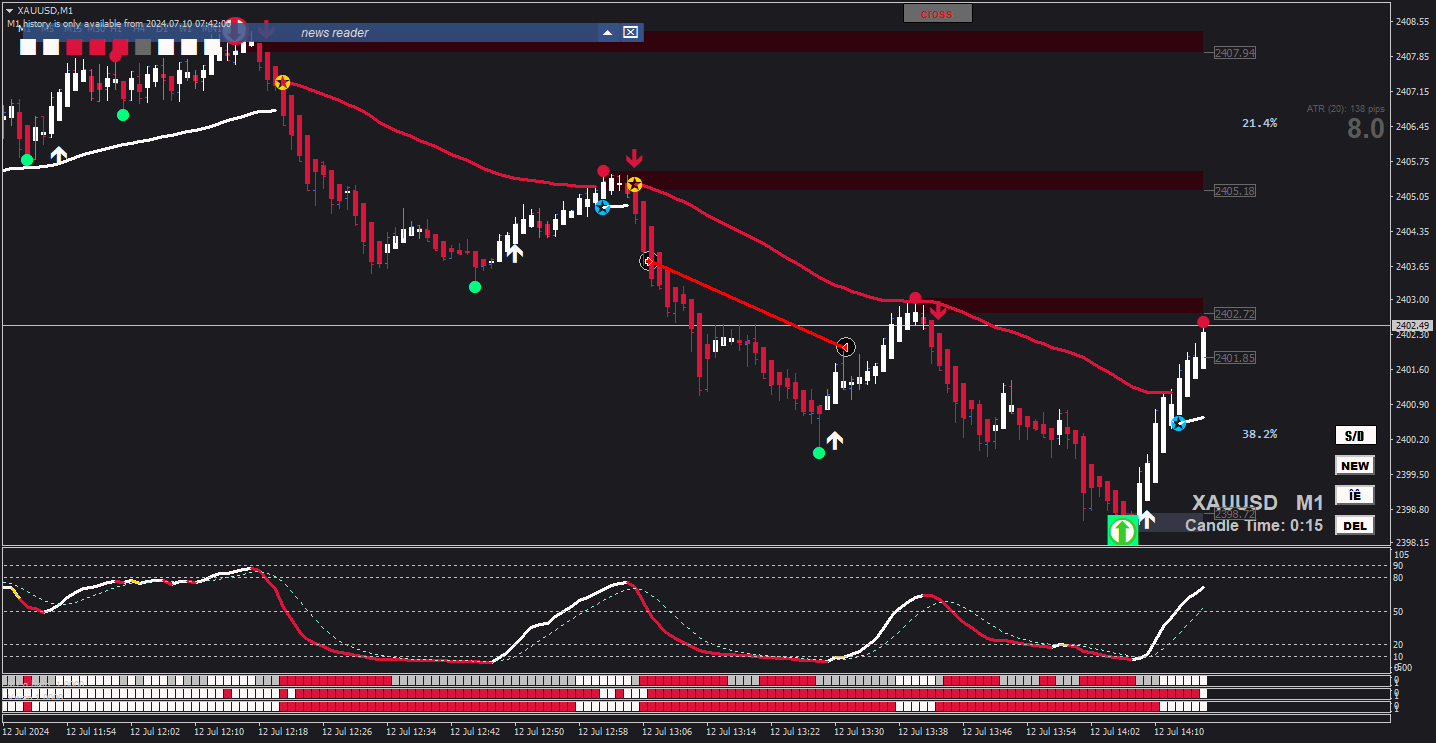
Task: Click the red cross label button
Action: click(937, 14)
